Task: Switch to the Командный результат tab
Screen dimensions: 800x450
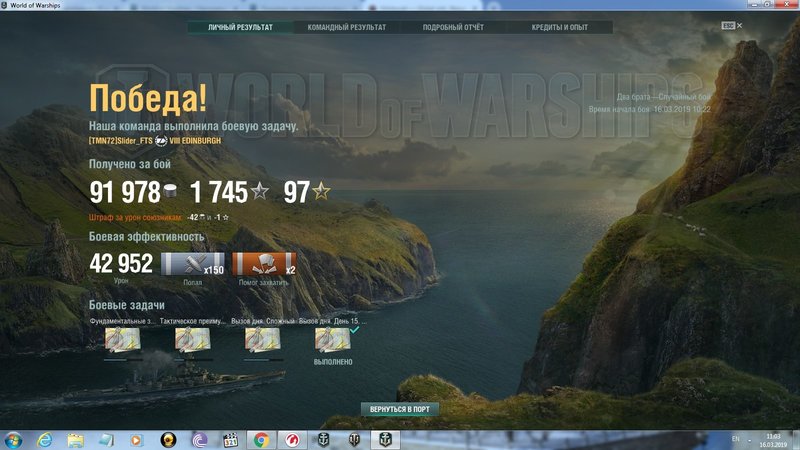Action: (x=346, y=27)
